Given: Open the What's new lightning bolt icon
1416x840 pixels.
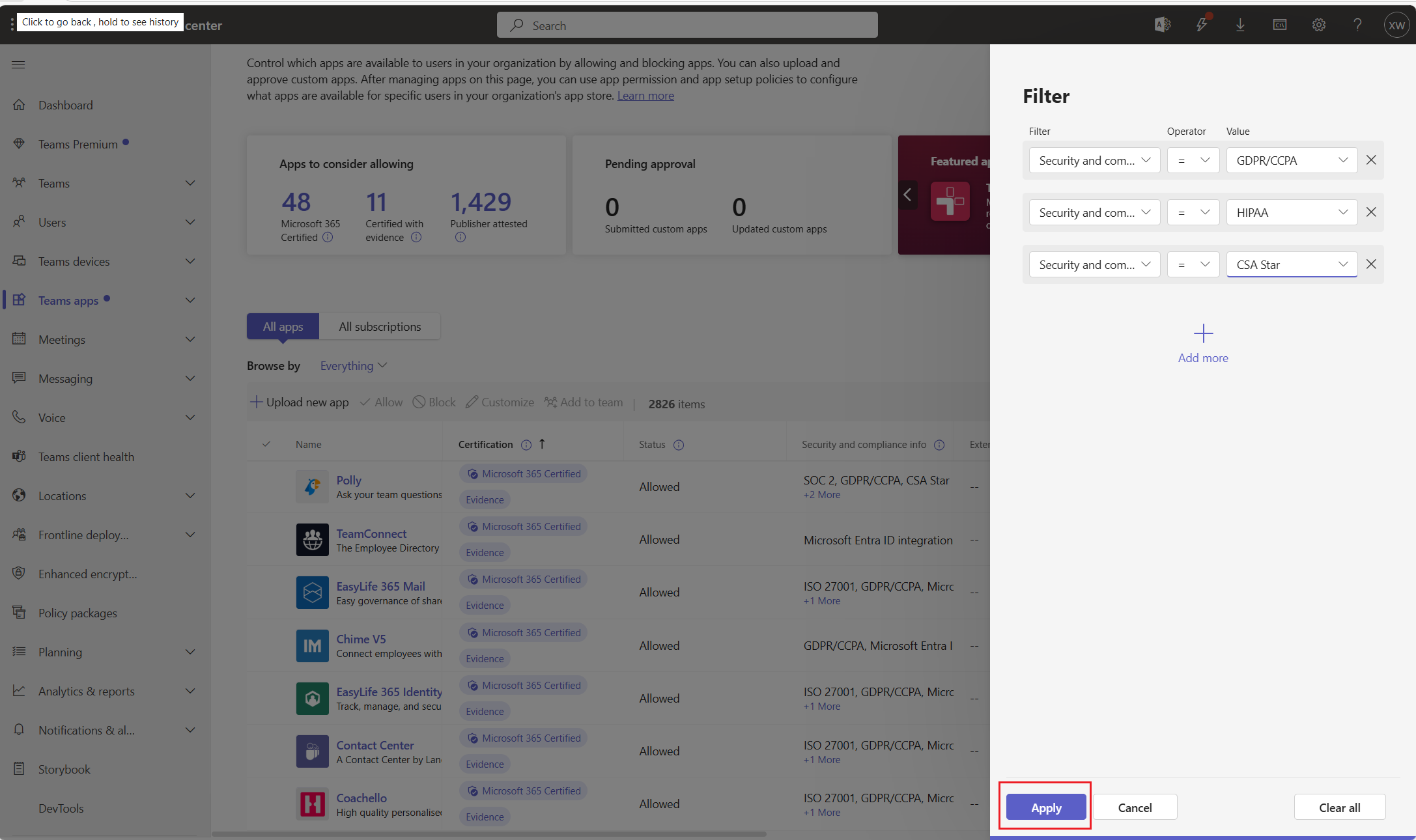Looking at the screenshot, I should (1202, 25).
